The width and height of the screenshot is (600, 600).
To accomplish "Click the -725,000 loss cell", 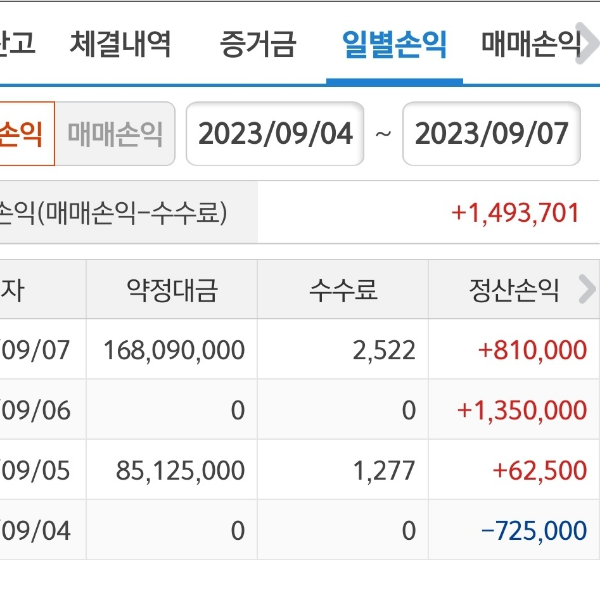I will 533,530.
